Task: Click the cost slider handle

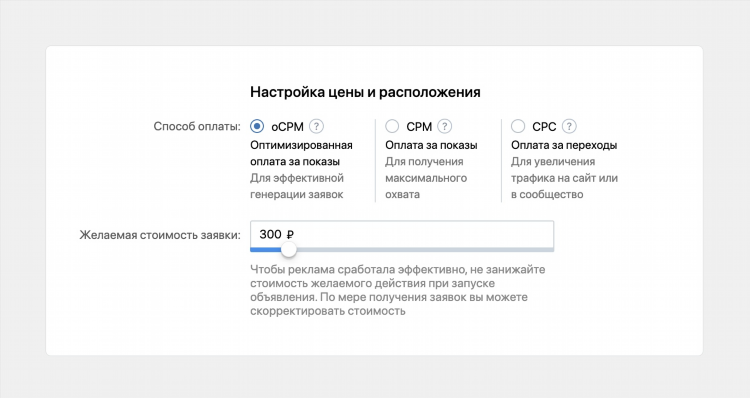Action: (288, 249)
